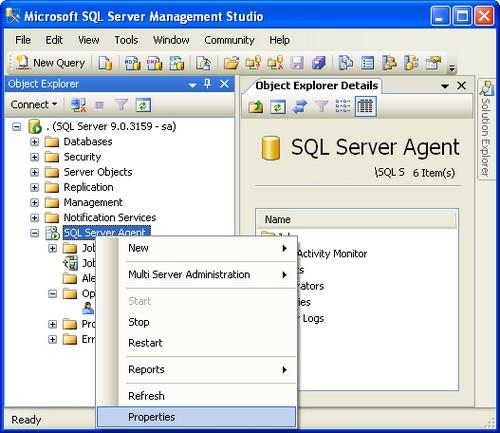Open the Properties Window toolbar icon
Image resolution: width=500 pixels, height=433 pixels.
pos(433,63)
